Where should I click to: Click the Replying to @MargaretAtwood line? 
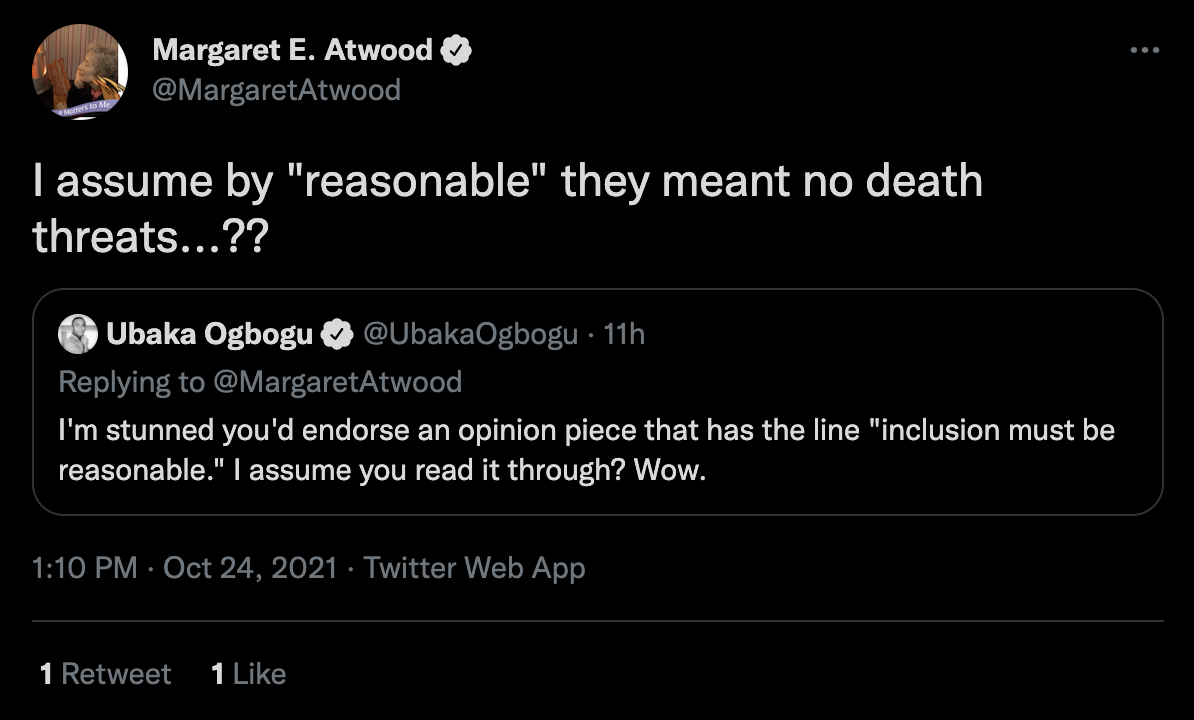click(260, 381)
